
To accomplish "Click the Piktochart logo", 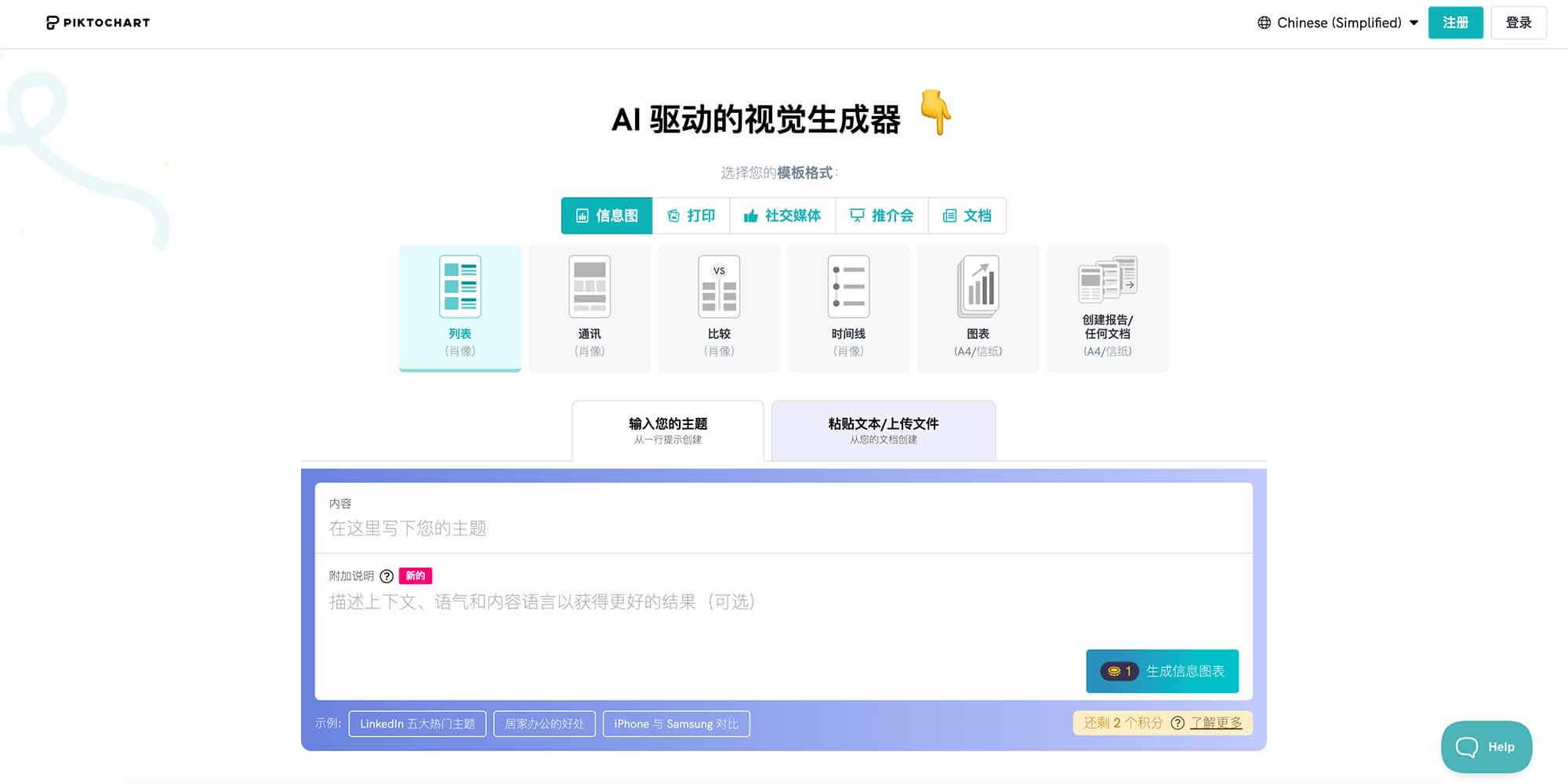I will coord(97,22).
